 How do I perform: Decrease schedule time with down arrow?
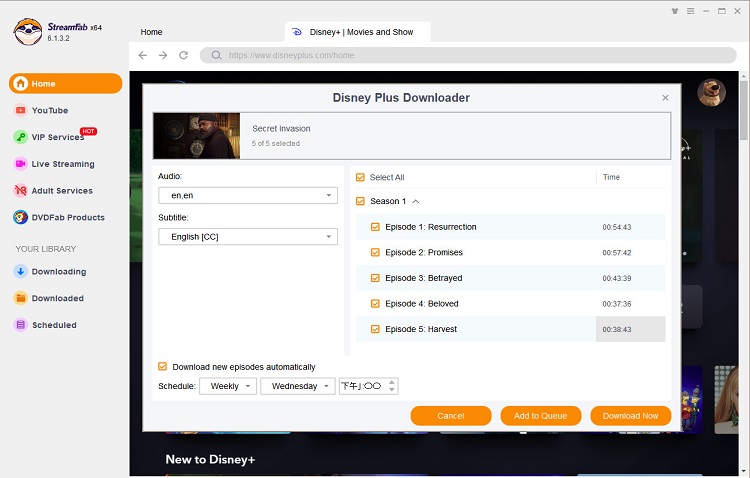pyautogui.click(x=392, y=389)
